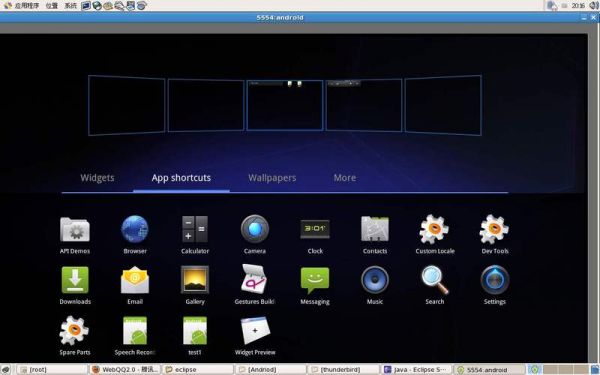Select the Settings app icon
The height and width of the screenshot is (375, 600).
pos(494,280)
